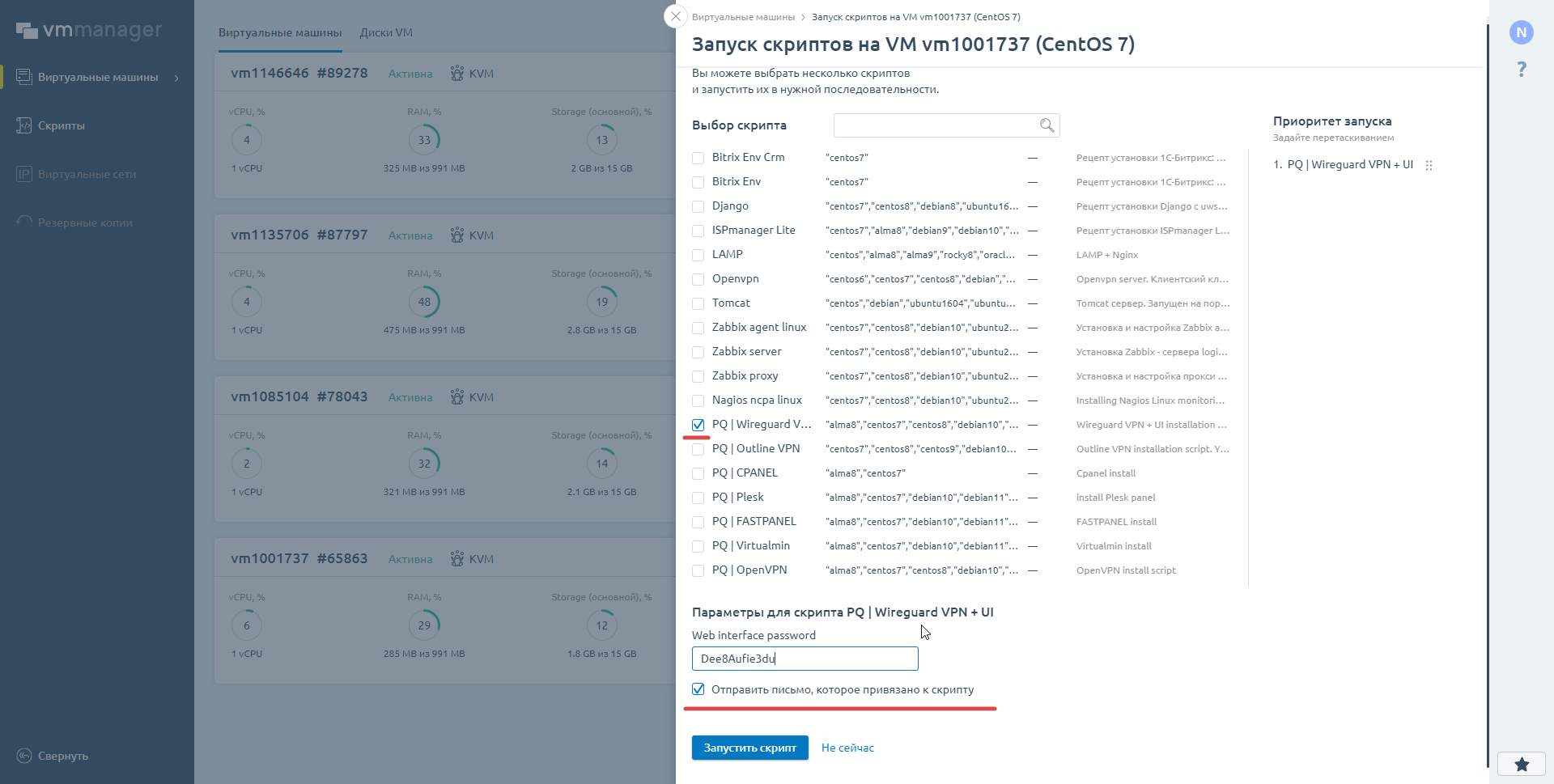Click the magnifier search icon
Screen dimensions: 1554x784
tap(1047, 125)
